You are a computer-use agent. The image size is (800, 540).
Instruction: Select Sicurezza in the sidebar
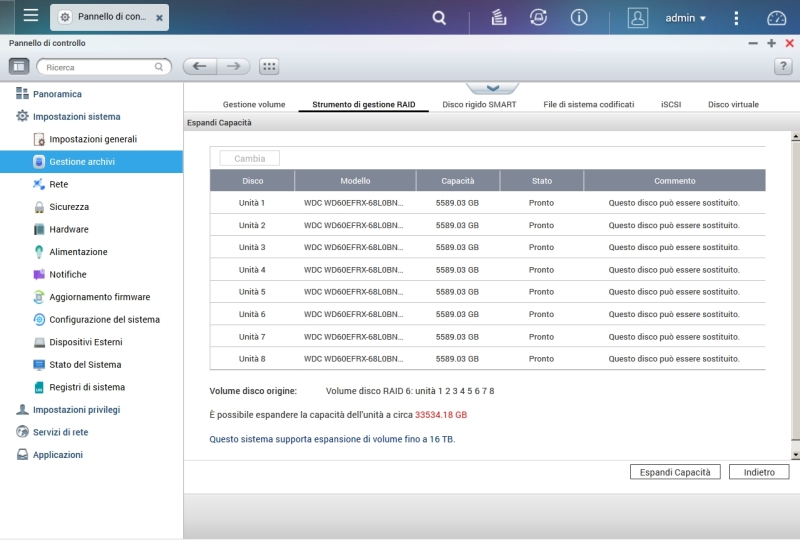[x=69, y=207]
